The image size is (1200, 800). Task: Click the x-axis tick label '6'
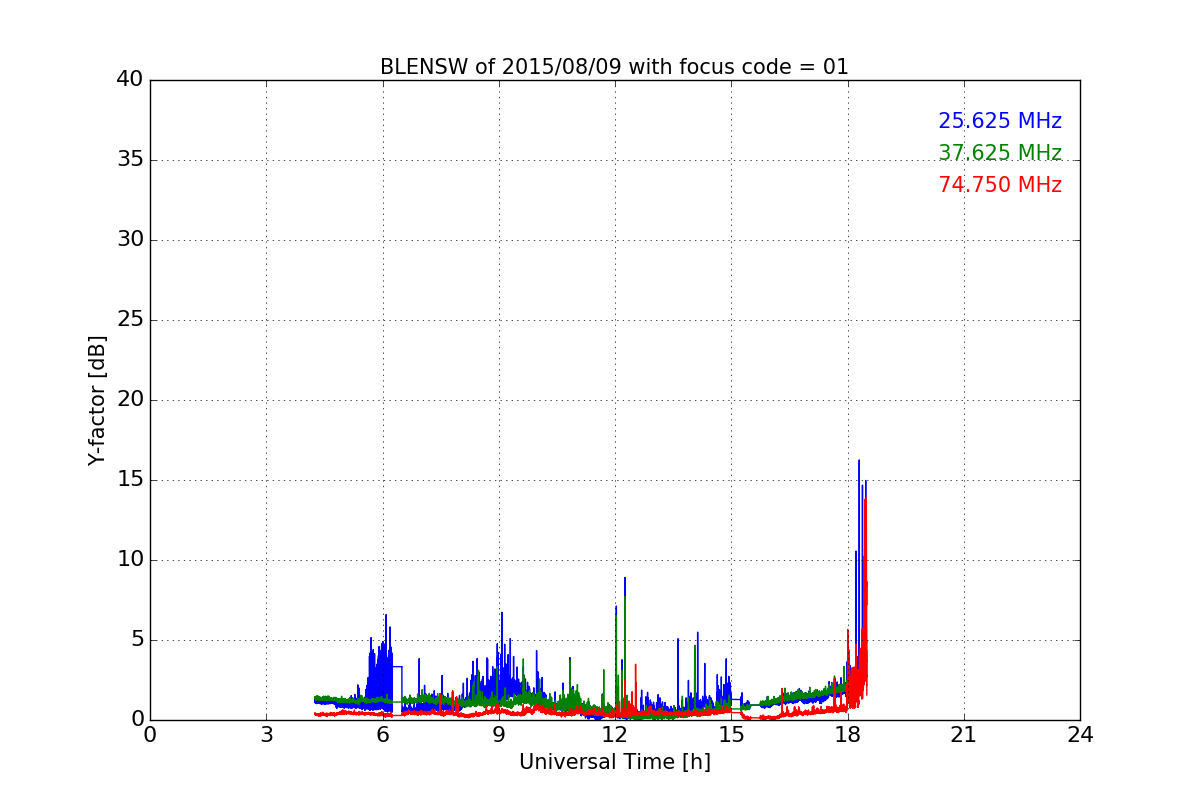383,735
